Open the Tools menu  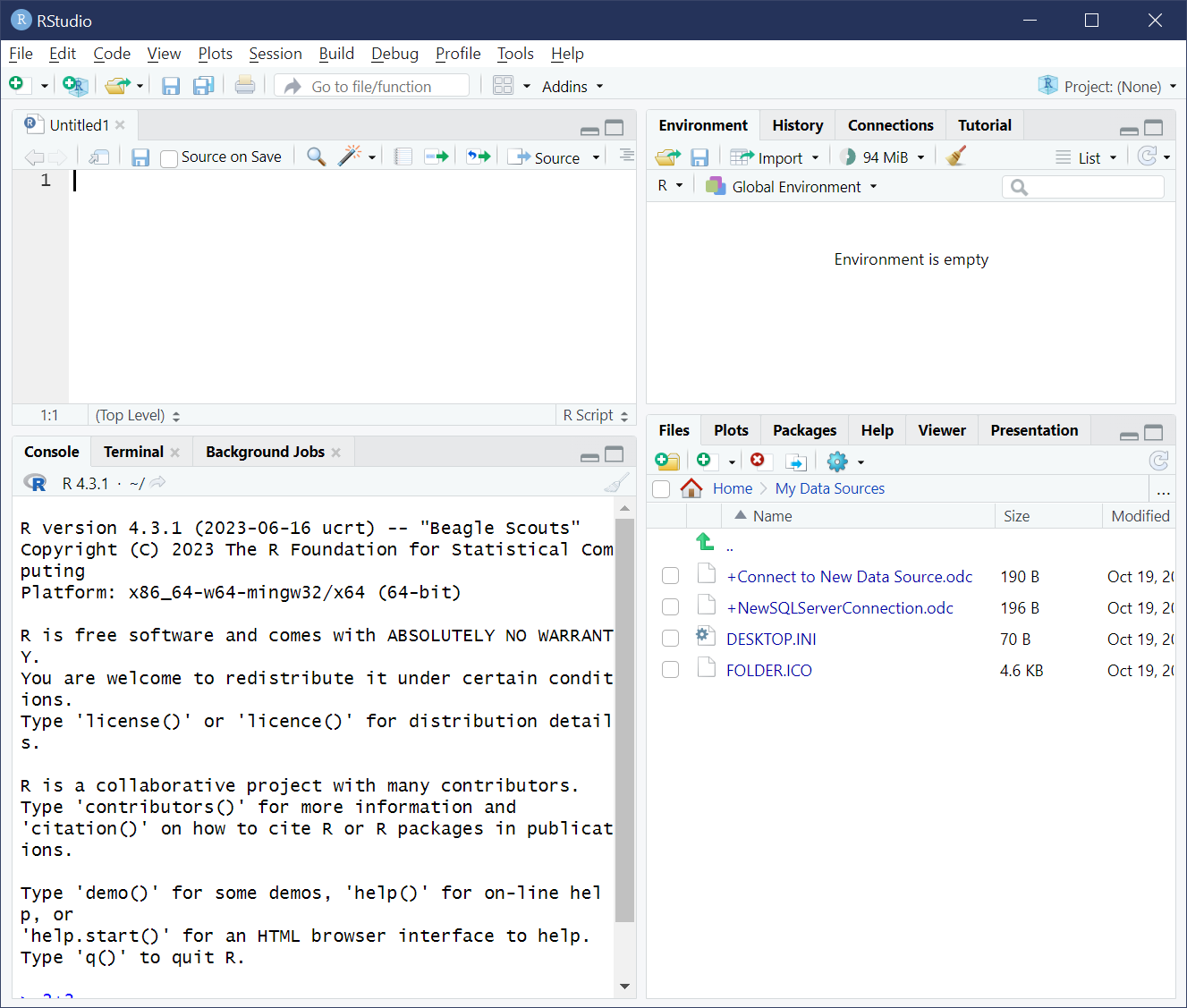(515, 54)
